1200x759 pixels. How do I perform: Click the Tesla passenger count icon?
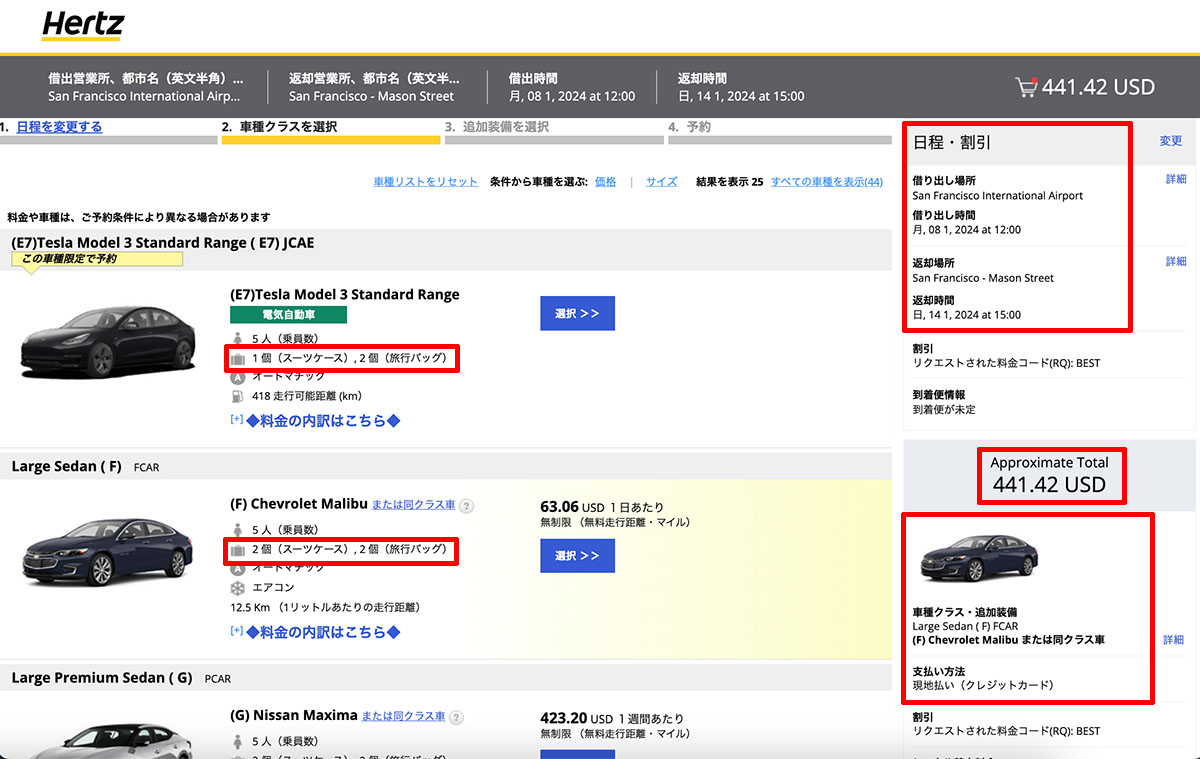[x=237, y=338]
